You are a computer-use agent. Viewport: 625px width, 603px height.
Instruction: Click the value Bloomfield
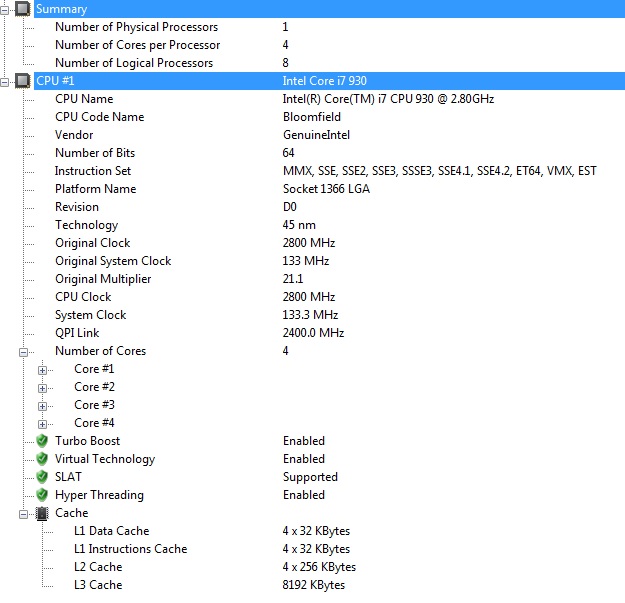coord(312,117)
